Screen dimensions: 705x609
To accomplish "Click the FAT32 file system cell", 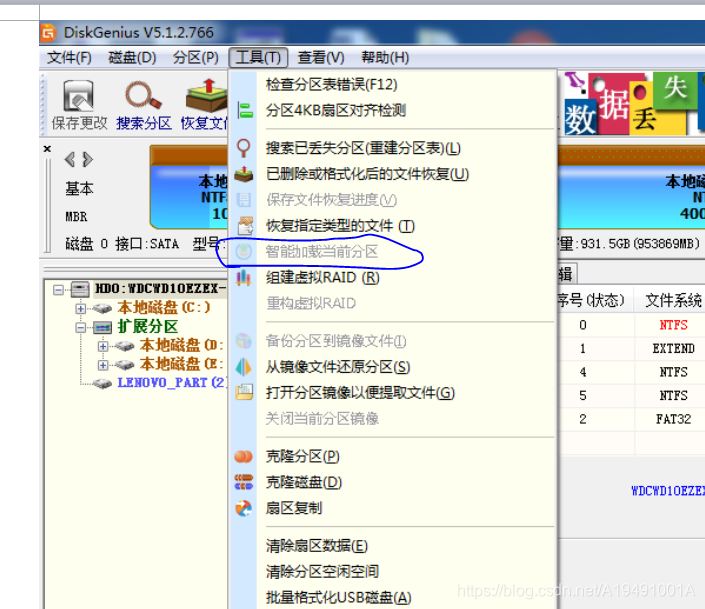I will 673,419.
